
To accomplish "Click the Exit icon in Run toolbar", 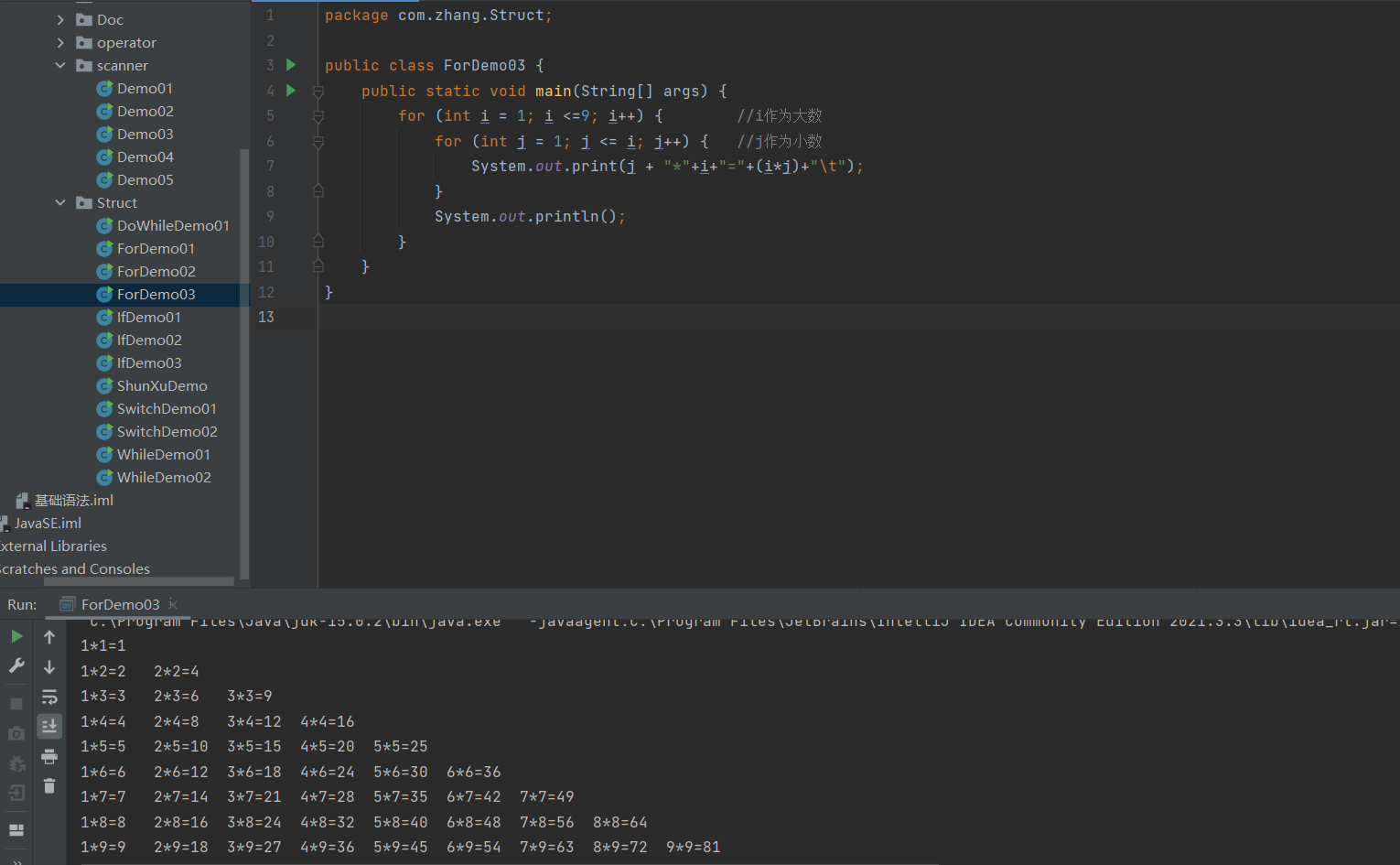I will coord(16,794).
